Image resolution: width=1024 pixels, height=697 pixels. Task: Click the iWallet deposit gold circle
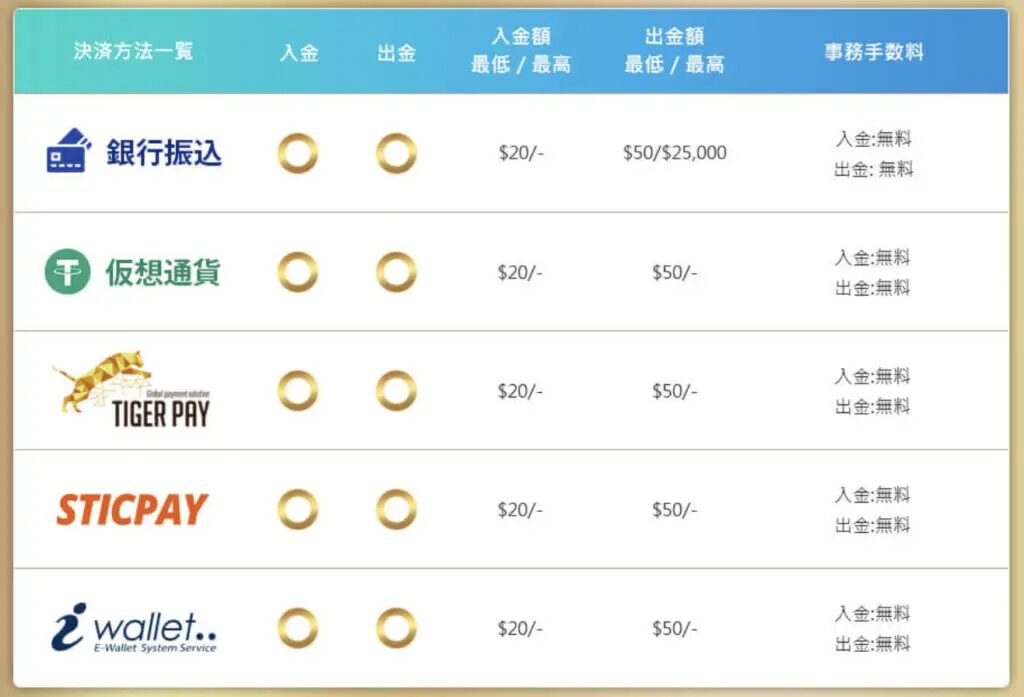point(298,628)
